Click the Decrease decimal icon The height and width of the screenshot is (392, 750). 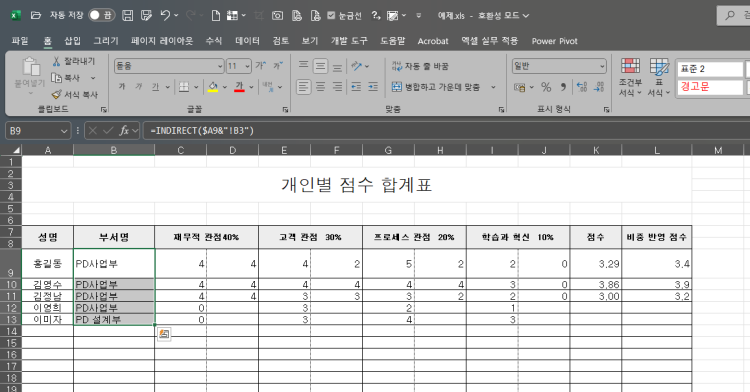click(x=599, y=87)
